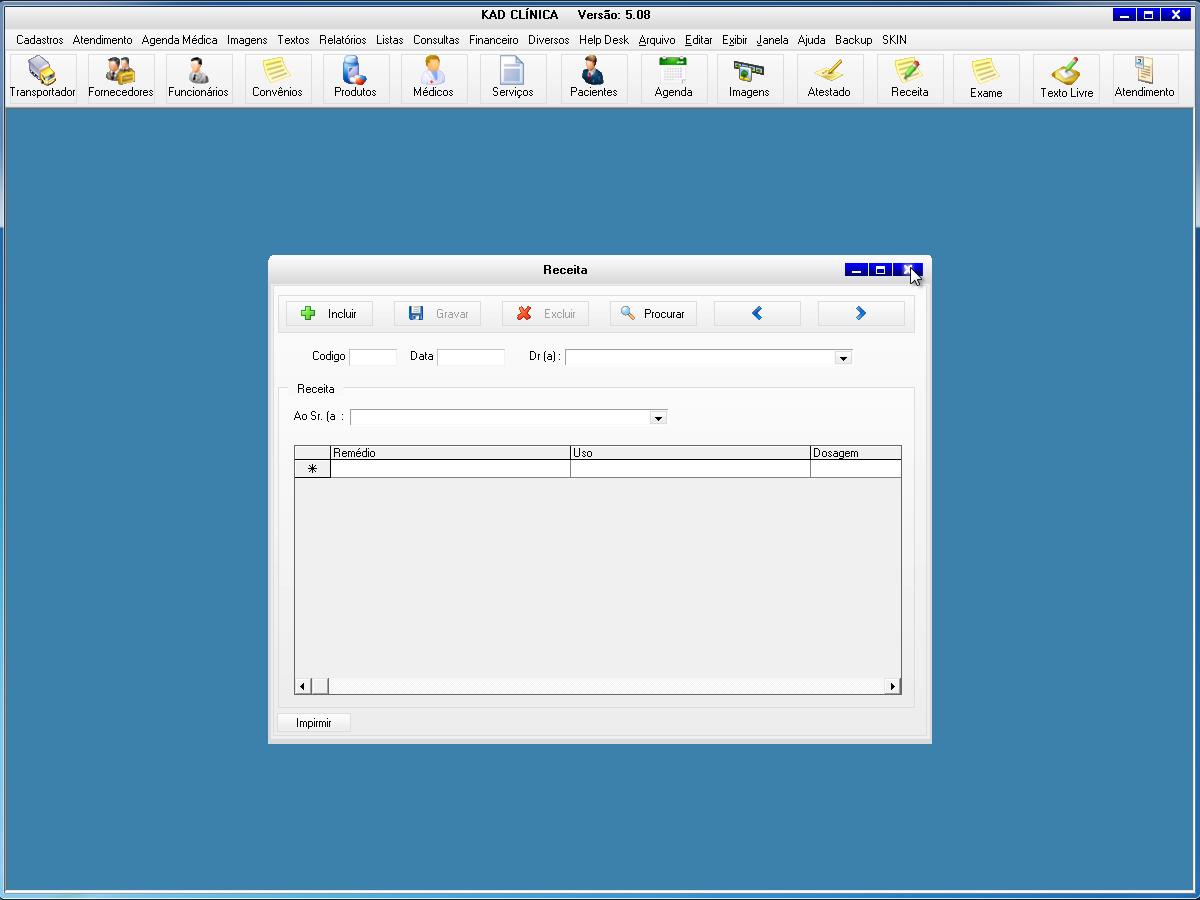Click the Exame toolbar icon

tap(985, 78)
